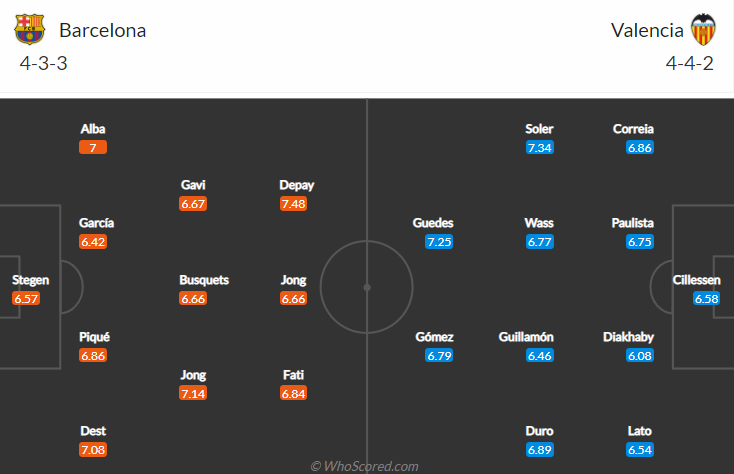
Task: Select Valencia's 4-4-2 formation label
Action: [x=690, y=63]
